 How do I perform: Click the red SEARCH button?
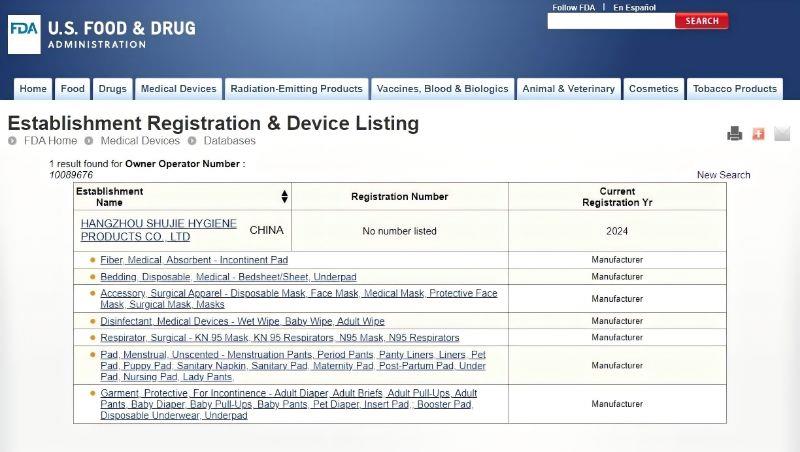[702, 21]
